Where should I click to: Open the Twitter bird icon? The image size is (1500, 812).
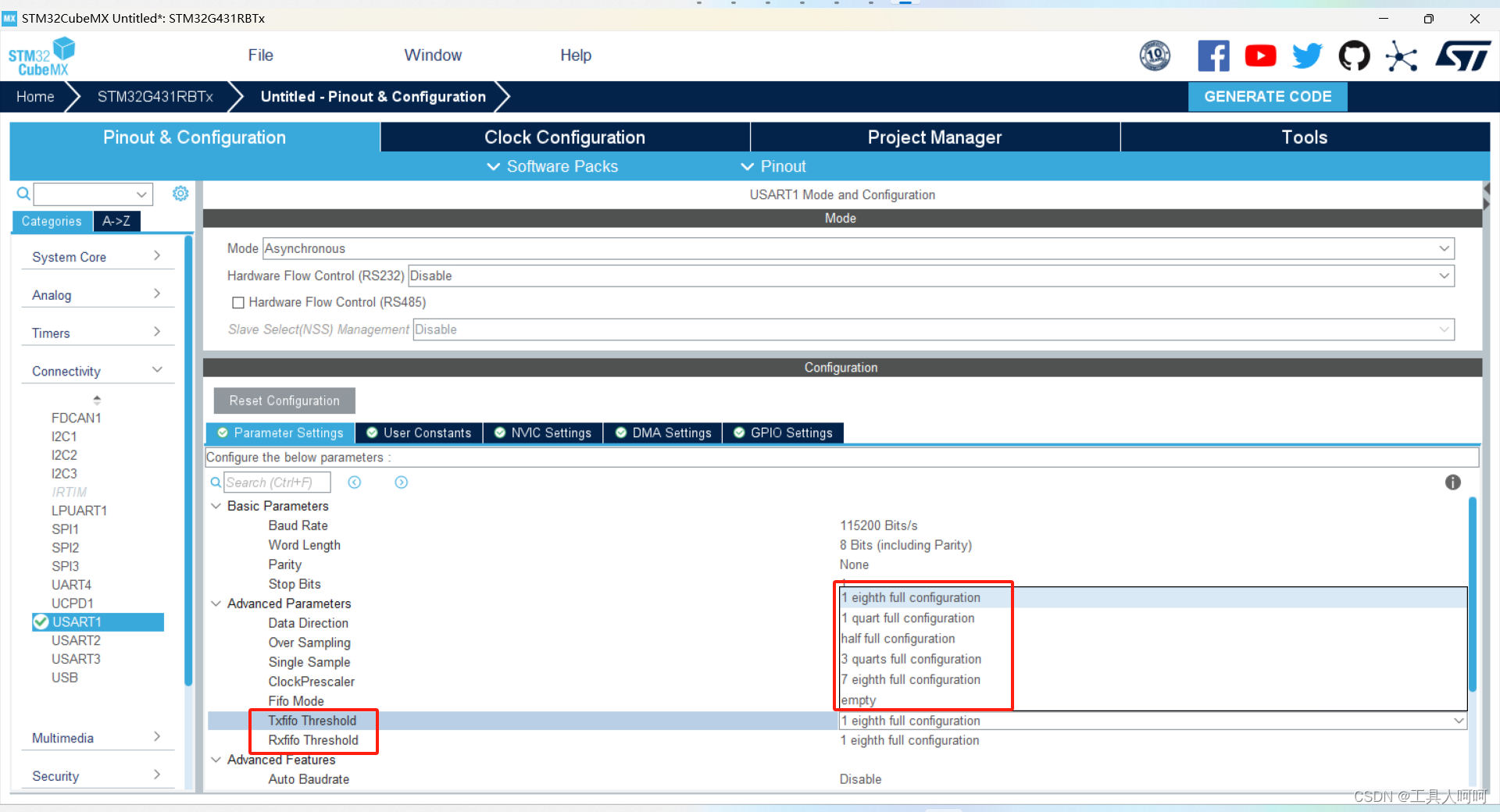(1307, 55)
